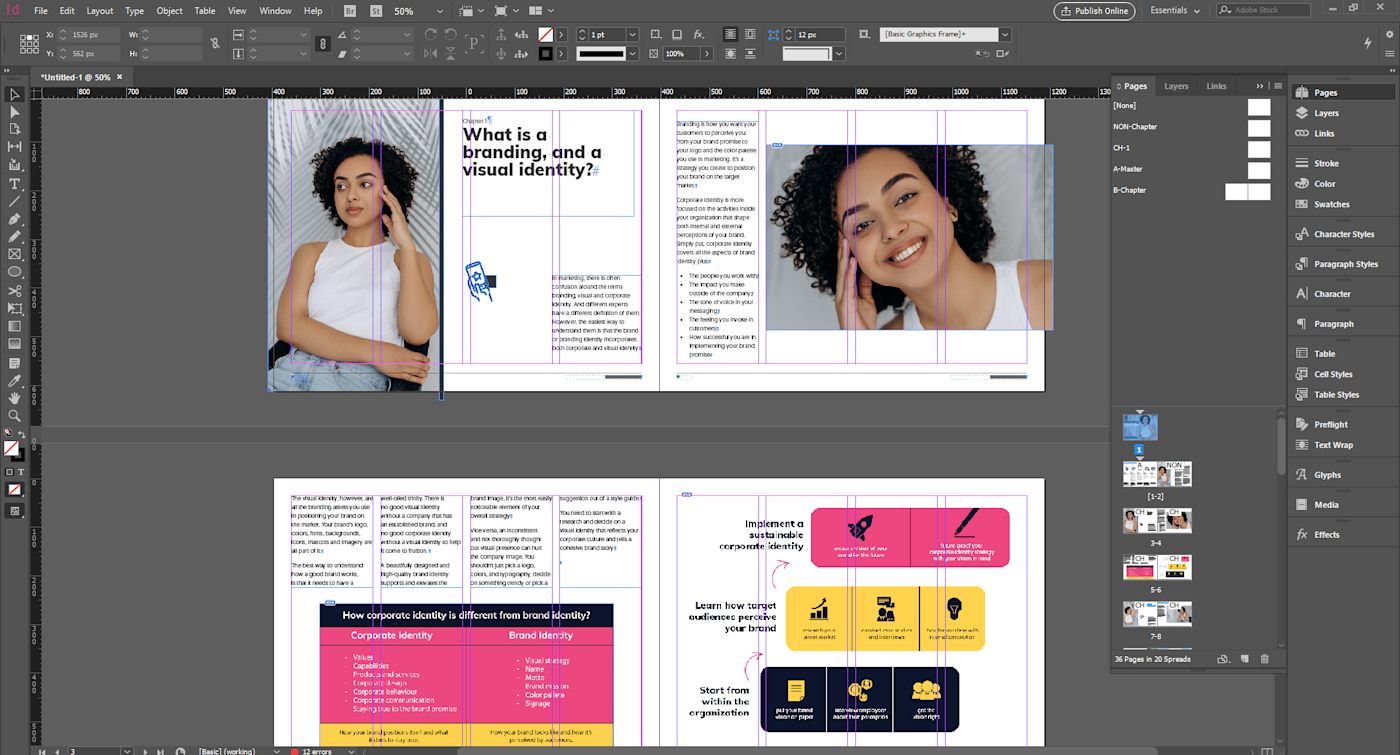Screen dimensions: 1400x755
Task: Expand the Essentials workspace dropdown
Action: [x=1174, y=11]
